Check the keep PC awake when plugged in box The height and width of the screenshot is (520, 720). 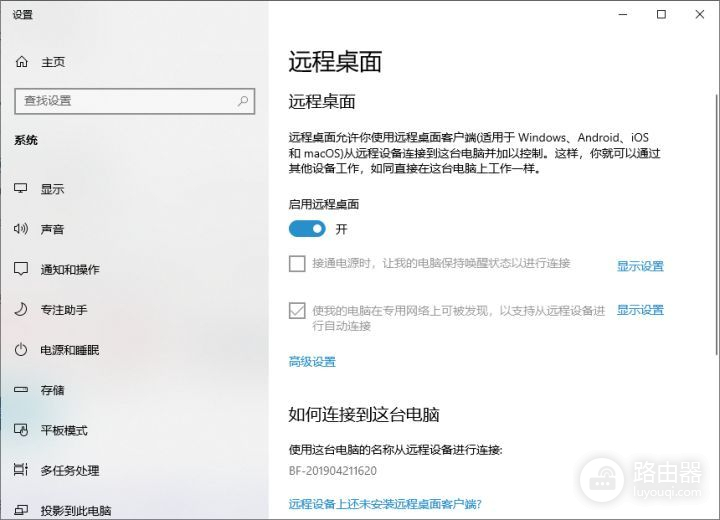[x=297, y=264]
